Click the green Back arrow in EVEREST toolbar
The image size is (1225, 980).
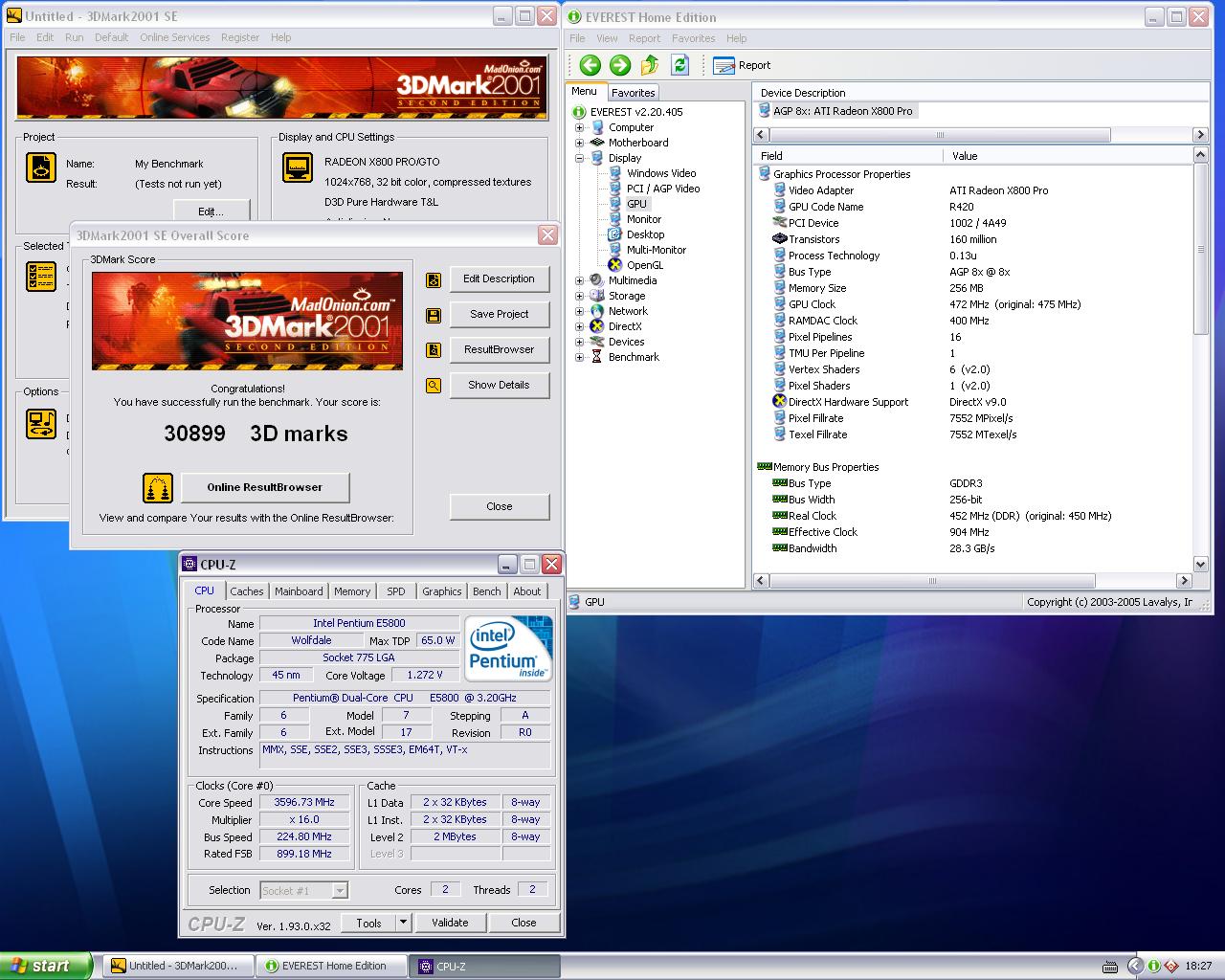[590, 65]
